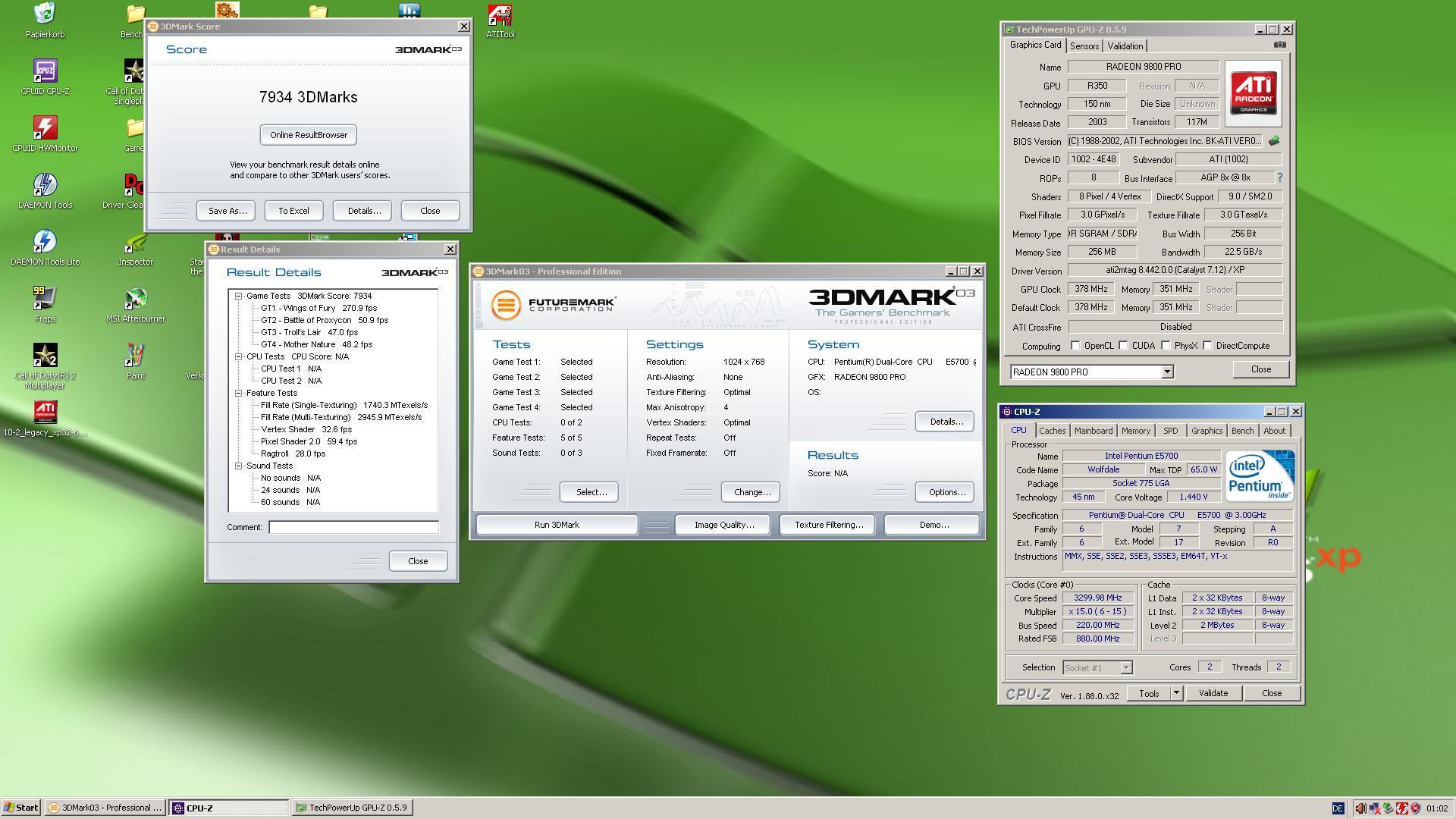Viewport: 1456px width, 819px height.
Task: Select the Fraps desktop shortcut
Action: (x=45, y=304)
